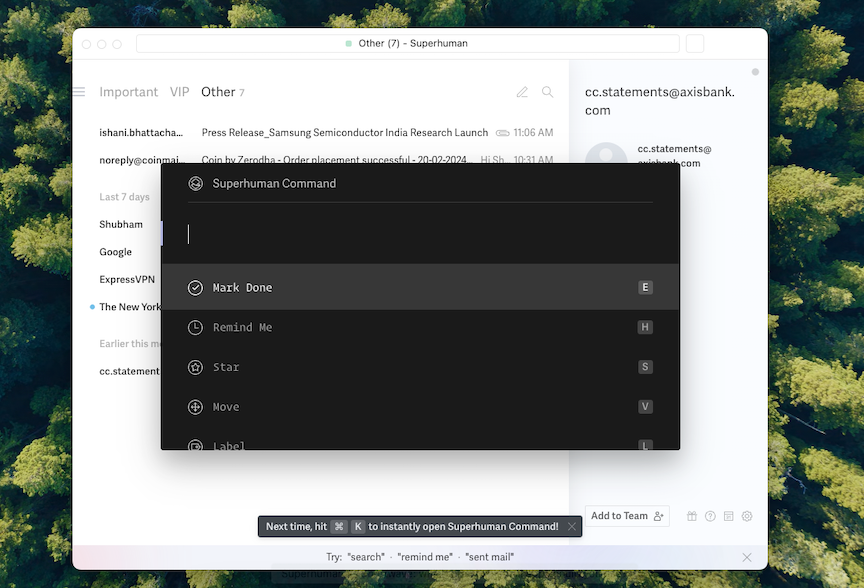The image size is (864, 588).
Task: Click cc.statements@axisbank.com sidebar heading
Action: click(660, 101)
